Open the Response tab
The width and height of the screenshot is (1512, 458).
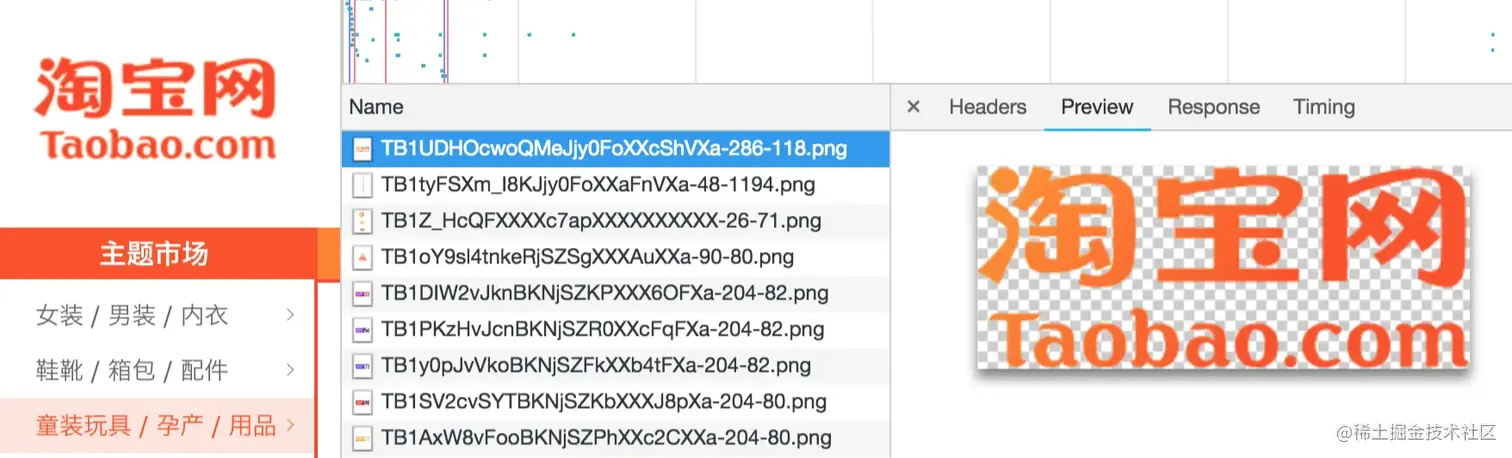point(1214,107)
